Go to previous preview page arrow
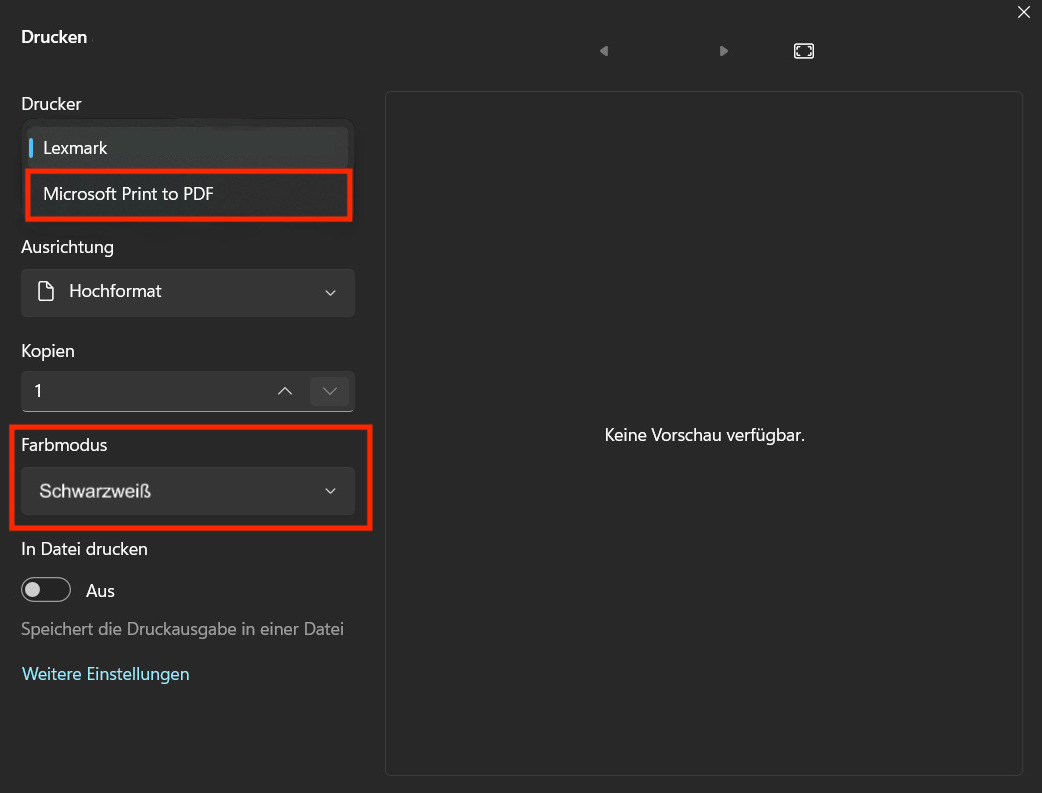This screenshot has height=793, width=1042. pyautogui.click(x=603, y=51)
